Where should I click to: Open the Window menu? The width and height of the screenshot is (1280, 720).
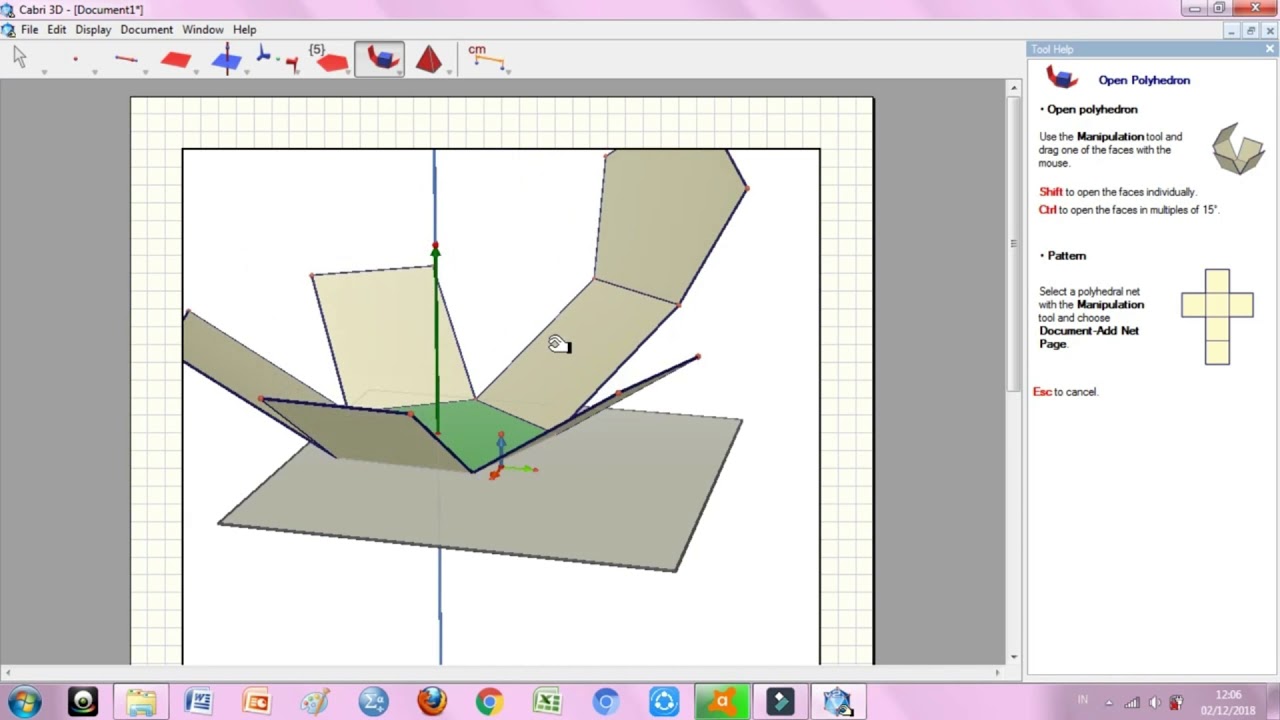[203, 30]
